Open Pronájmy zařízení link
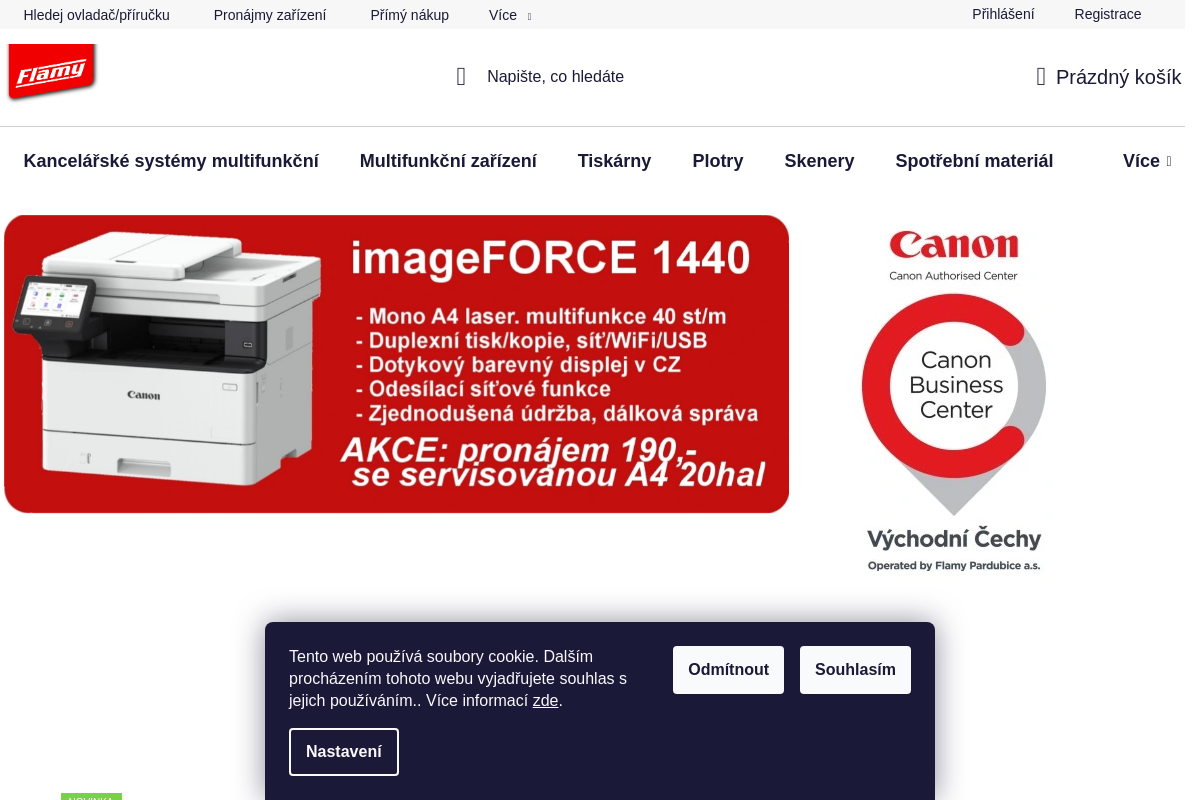The width and height of the screenshot is (1200, 800). click(x=270, y=15)
